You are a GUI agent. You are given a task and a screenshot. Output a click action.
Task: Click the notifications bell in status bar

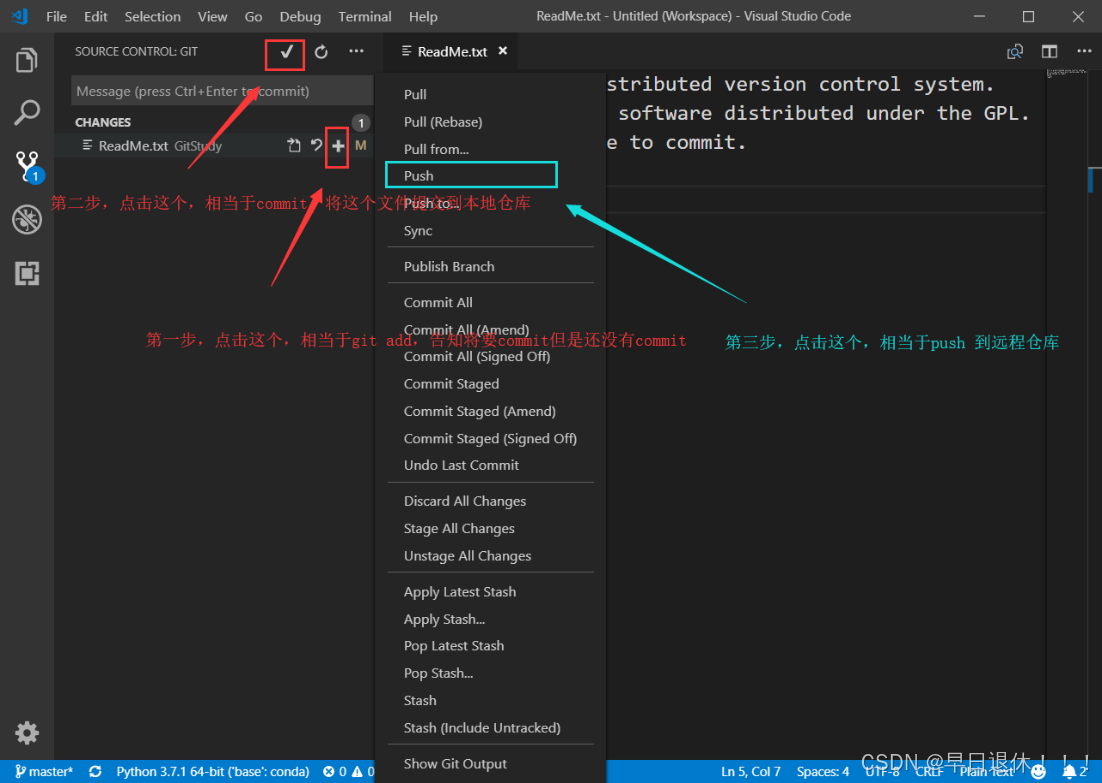pos(1075,772)
